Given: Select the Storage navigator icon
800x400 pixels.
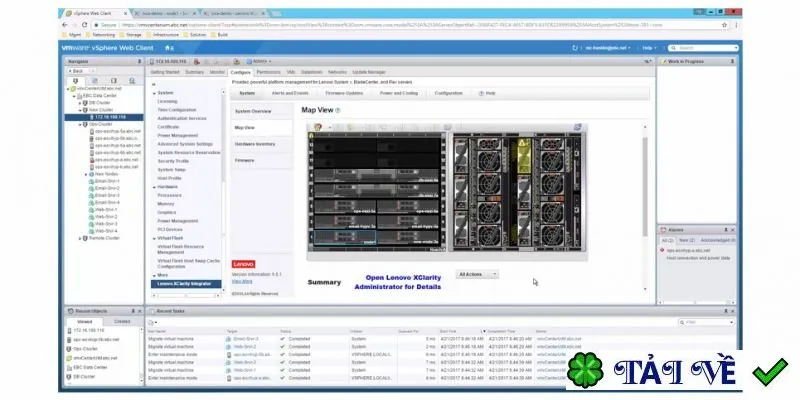Looking at the screenshot, I should (113, 81).
